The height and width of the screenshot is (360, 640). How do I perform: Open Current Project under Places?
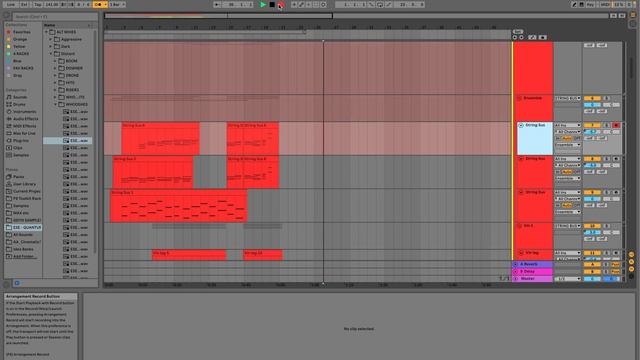(27, 191)
